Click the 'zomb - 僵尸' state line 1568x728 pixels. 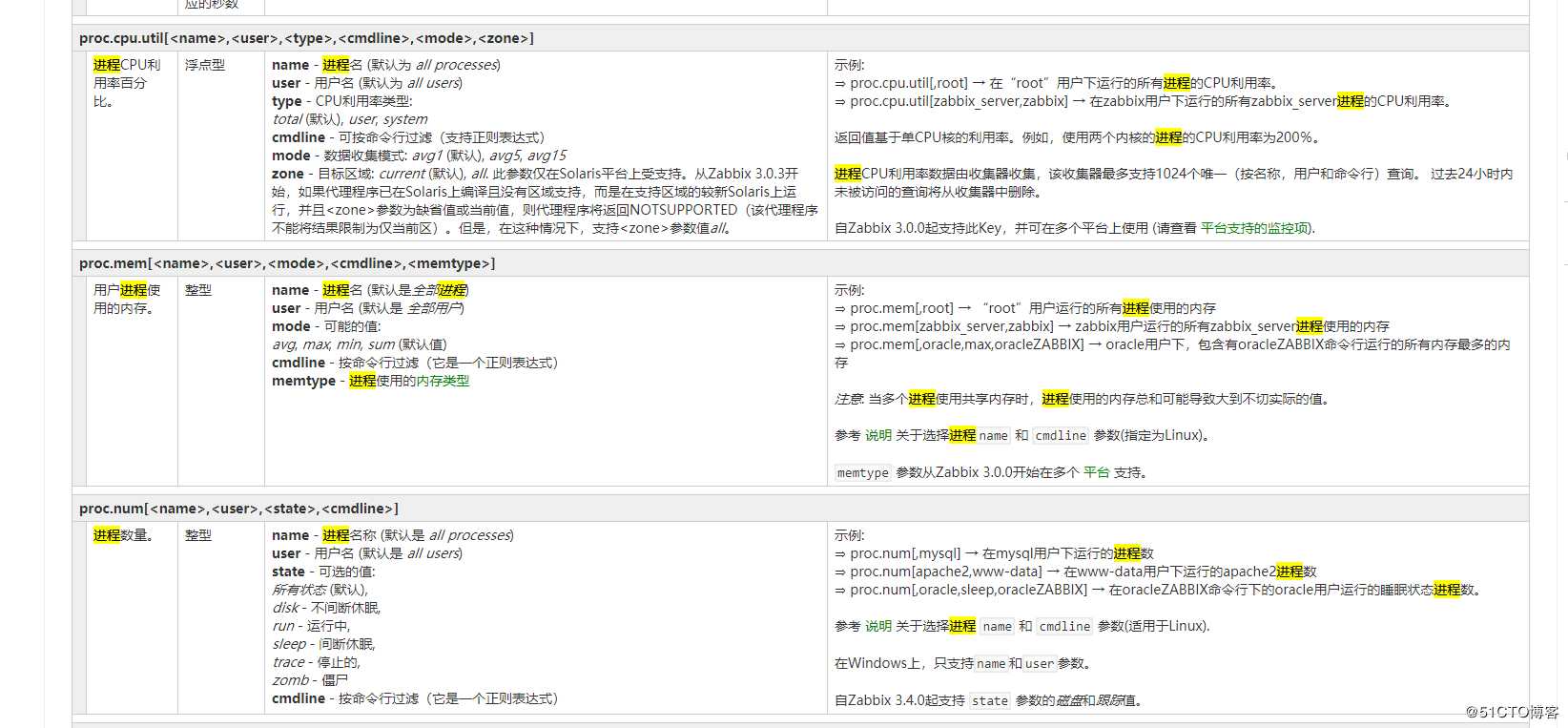tap(310, 680)
